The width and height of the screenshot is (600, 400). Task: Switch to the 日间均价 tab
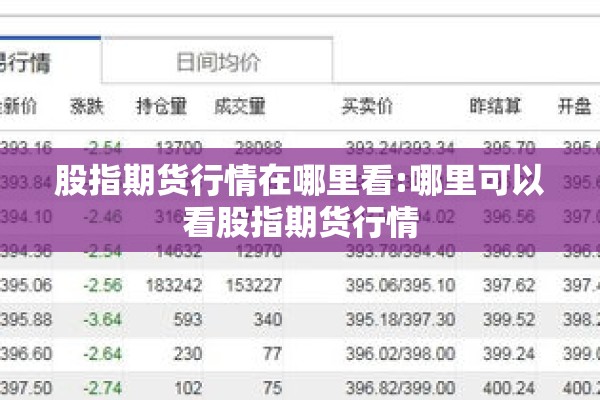pyautogui.click(x=217, y=61)
